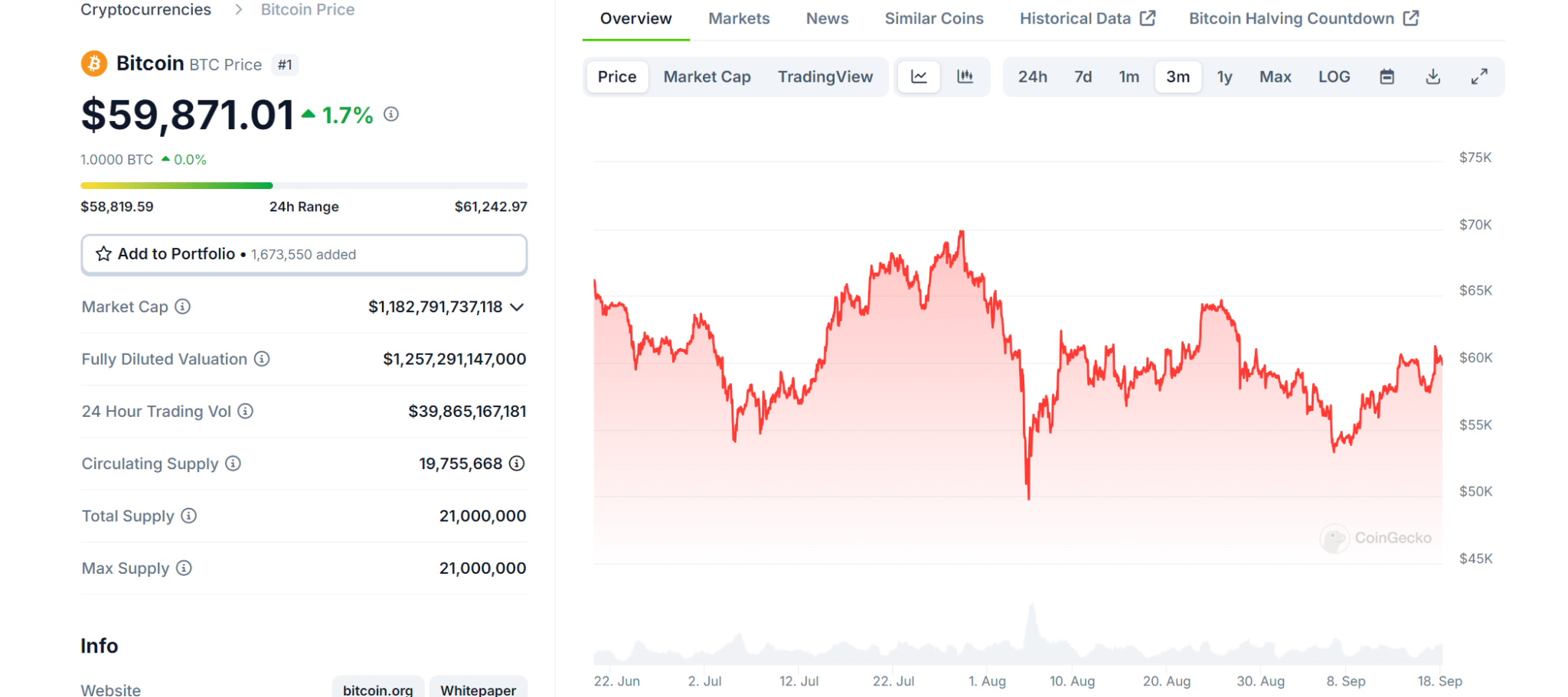Click the 24h Range price bar
Image resolution: width=1568 pixels, height=697 pixels.
pos(304,186)
